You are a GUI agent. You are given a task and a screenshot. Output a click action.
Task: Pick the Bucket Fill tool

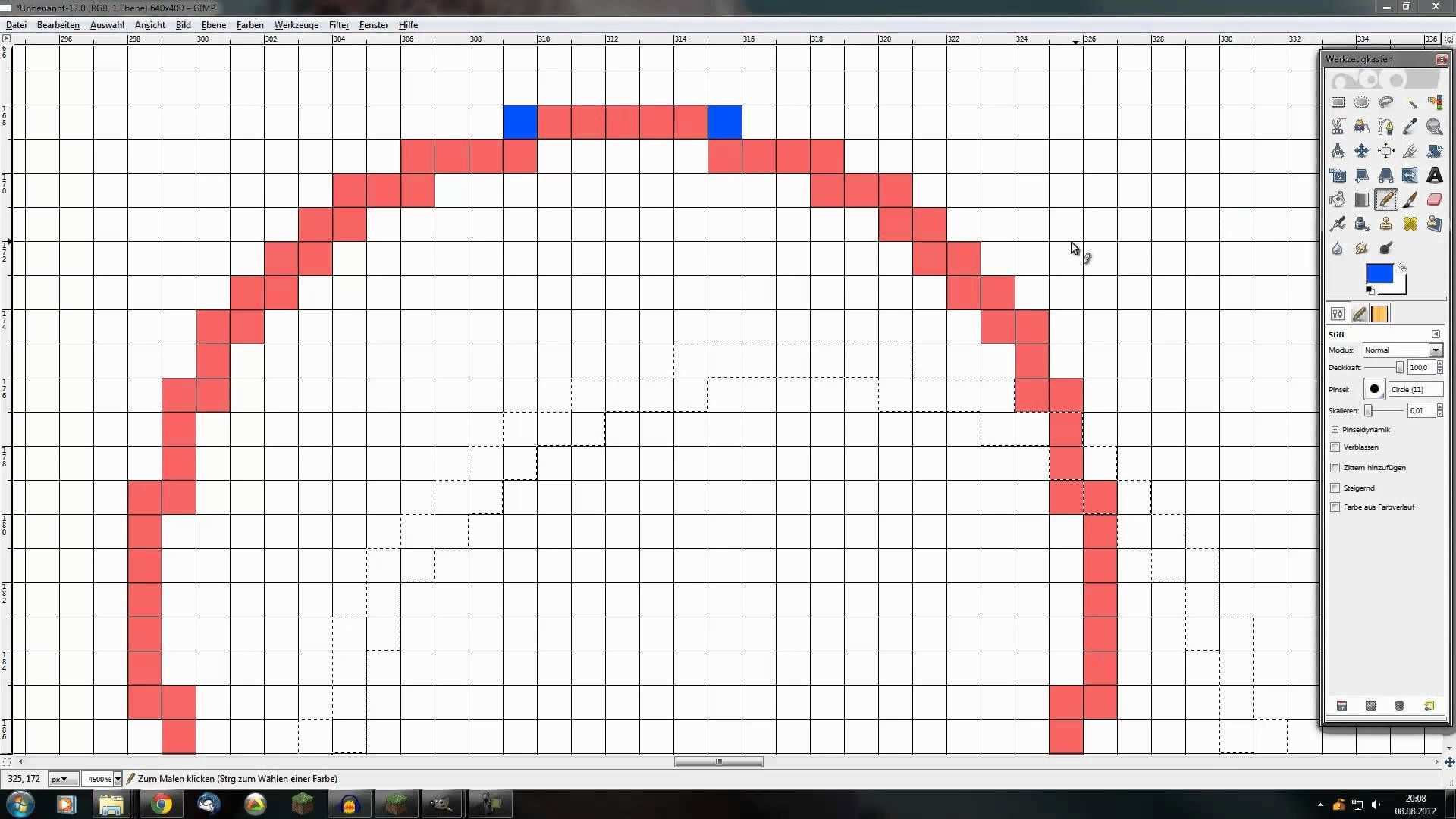pos(1338,199)
